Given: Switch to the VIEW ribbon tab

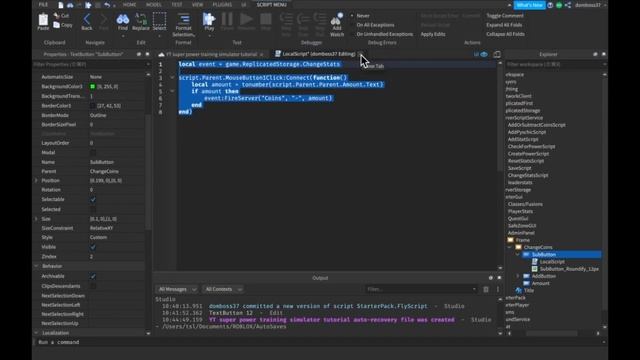Looking at the screenshot, I should pyautogui.click(x=197, y=5).
